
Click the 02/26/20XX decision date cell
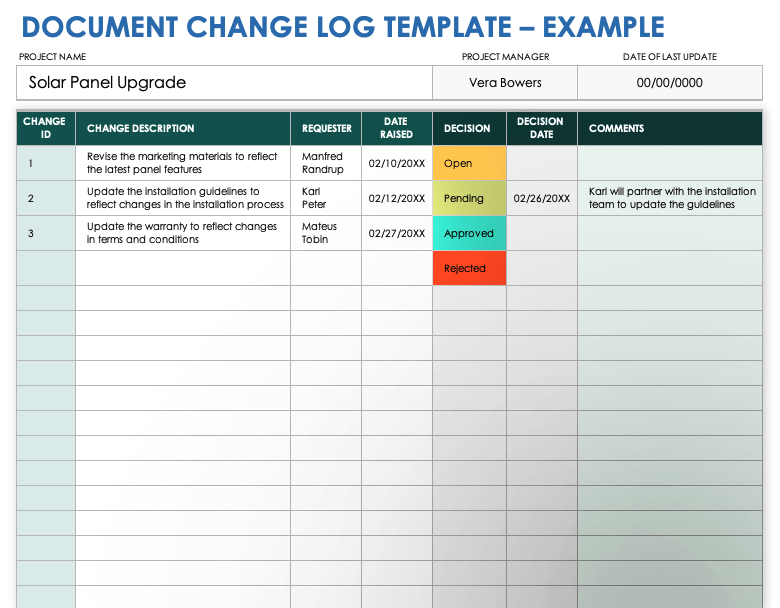click(x=541, y=198)
